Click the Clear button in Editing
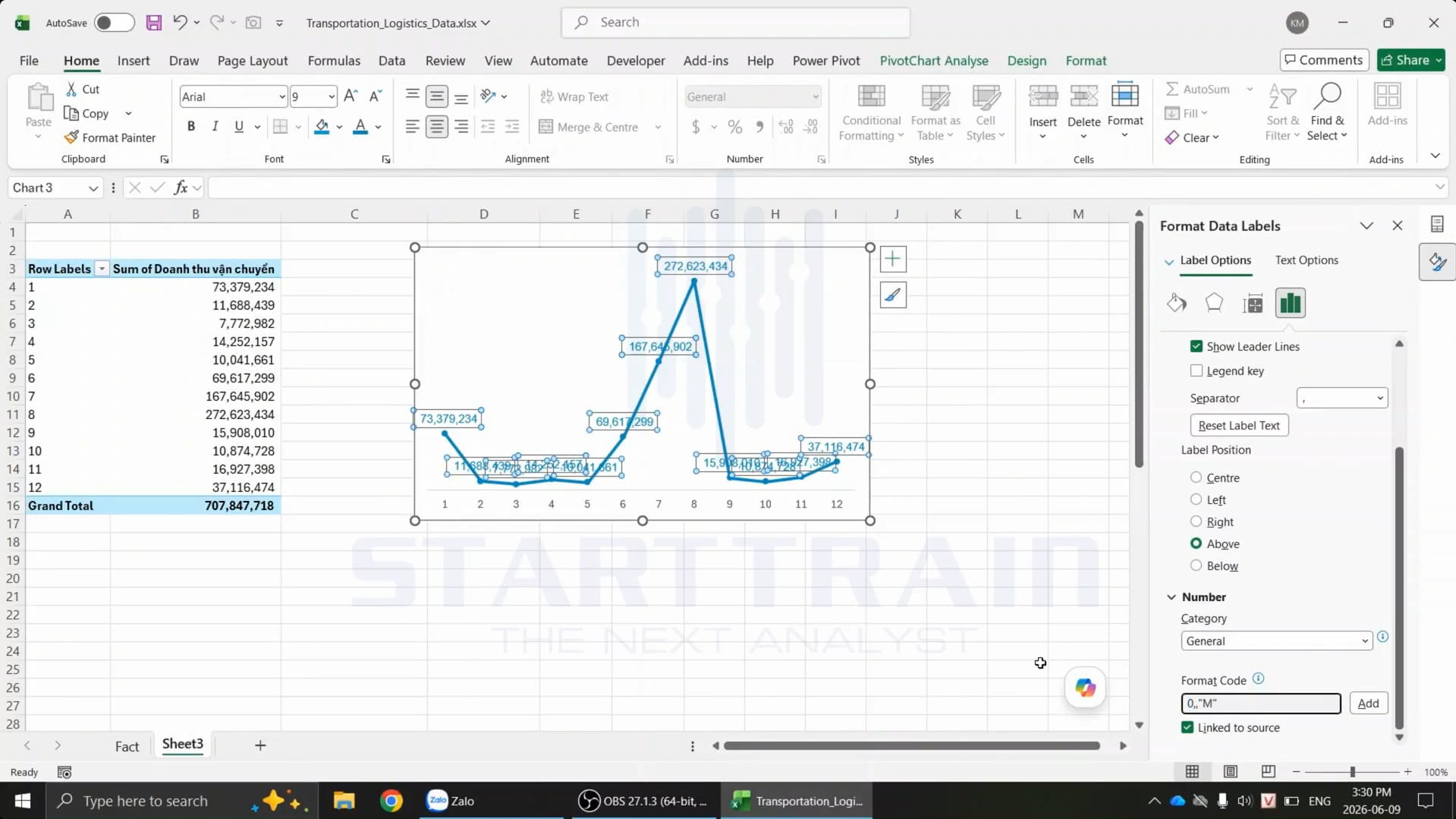Viewport: 1456px width, 819px height. click(1193, 137)
